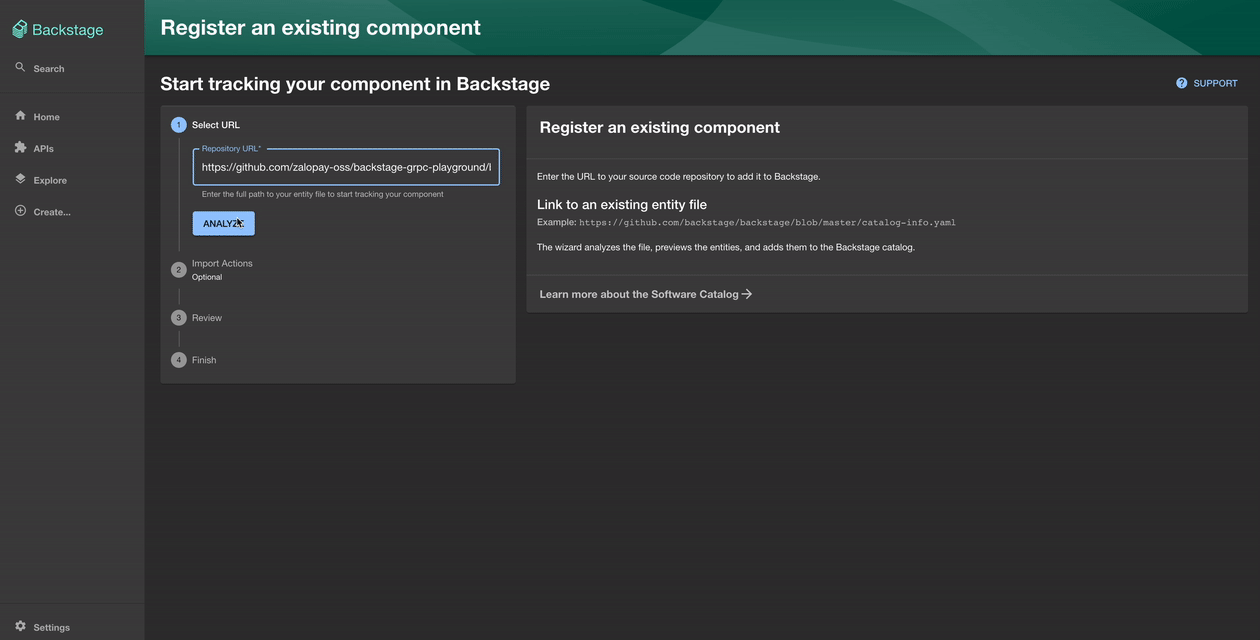The width and height of the screenshot is (1260, 640).
Task: Click the 'The wizard analyzes the file' sentence
Action: [726, 247]
